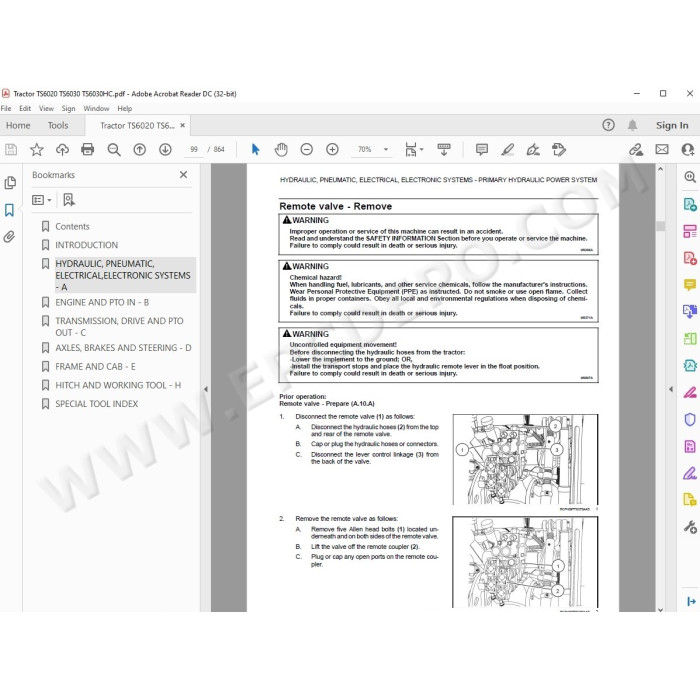Screen dimensions: 700x700
Task: Open ENGINE AND PTO IN - B bookmark
Action: point(102,302)
